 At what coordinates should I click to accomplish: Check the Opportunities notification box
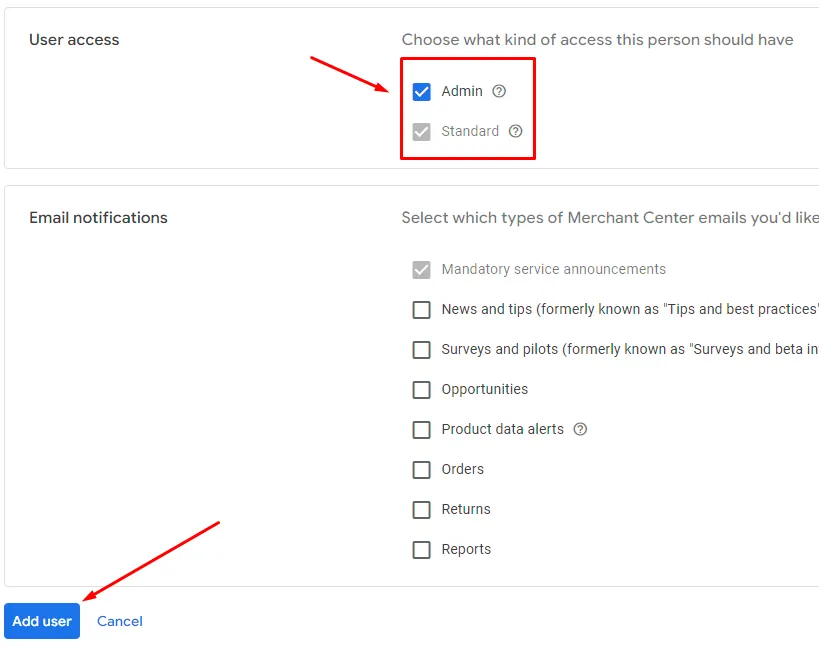pos(422,390)
